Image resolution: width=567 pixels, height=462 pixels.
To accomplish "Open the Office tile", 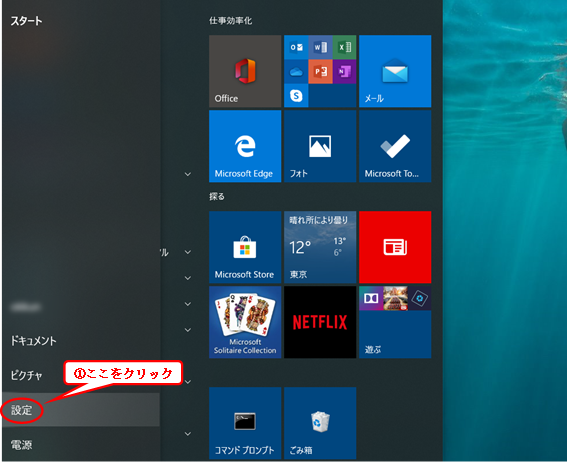I will click(x=245, y=71).
